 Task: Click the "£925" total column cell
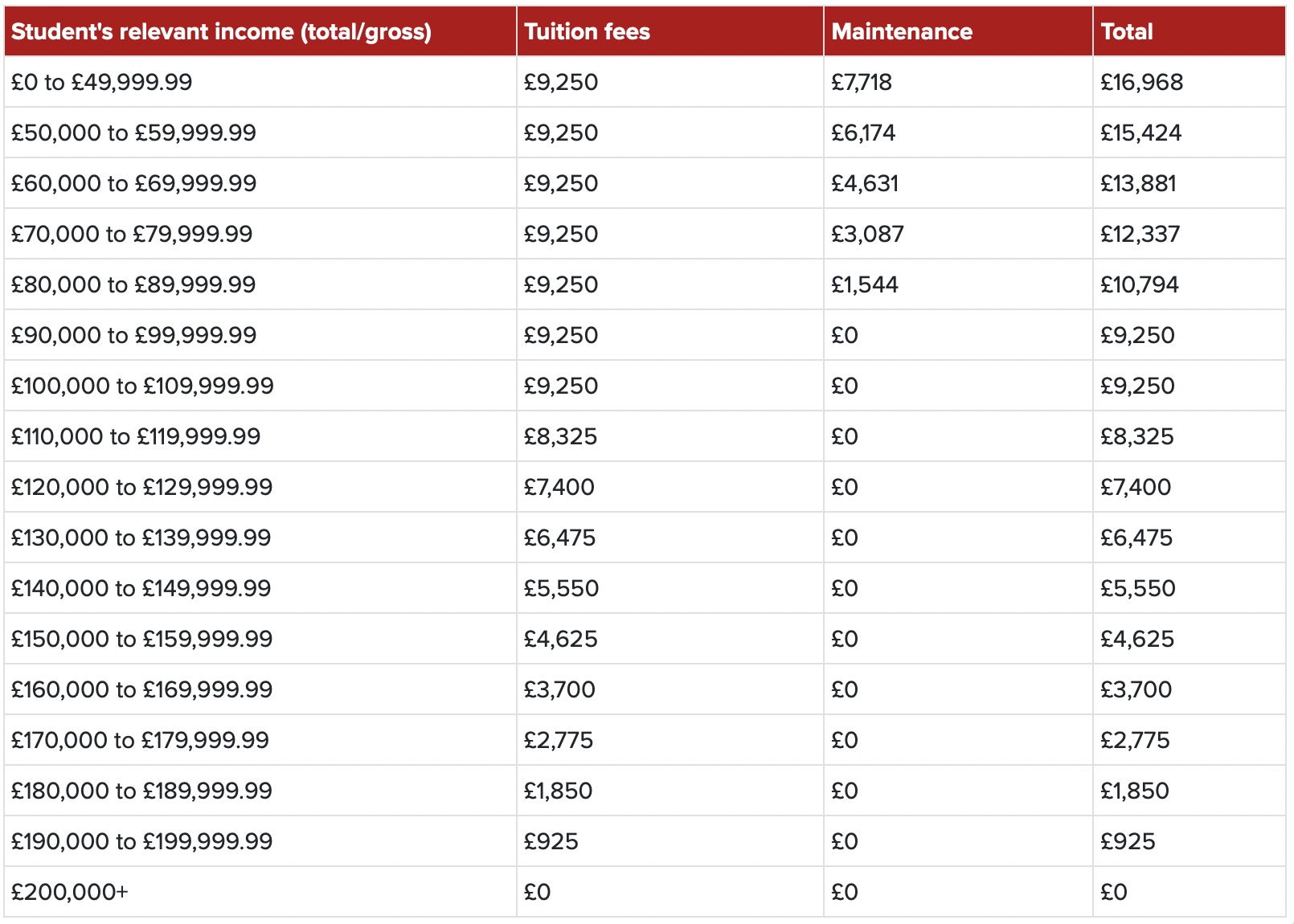(1190, 841)
